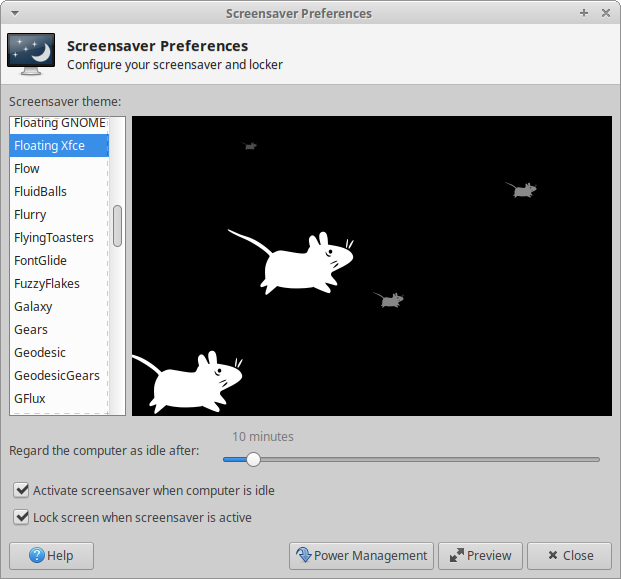The image size is (621, 579).
Task: Open the window menu arrow in title bar
Action: tap(15, 13)
